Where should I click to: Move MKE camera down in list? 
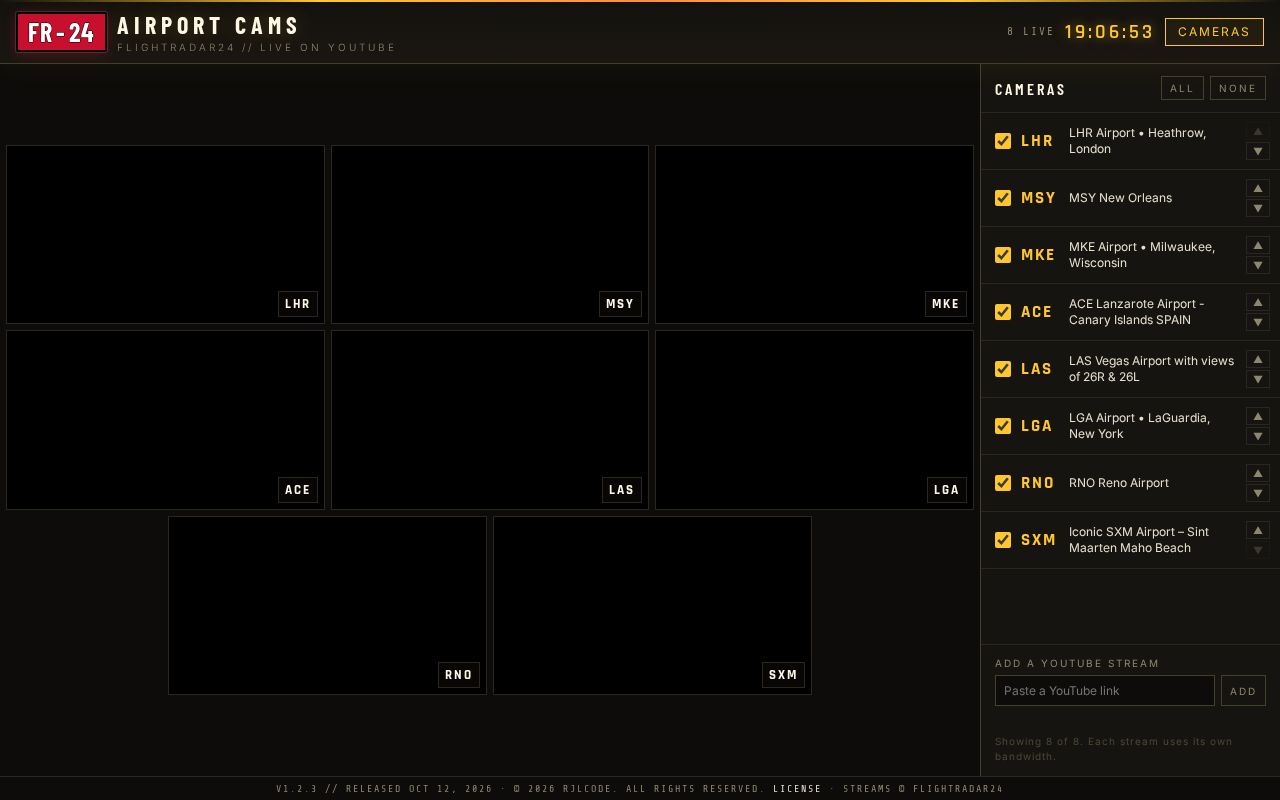click(x=1258, y=265)
